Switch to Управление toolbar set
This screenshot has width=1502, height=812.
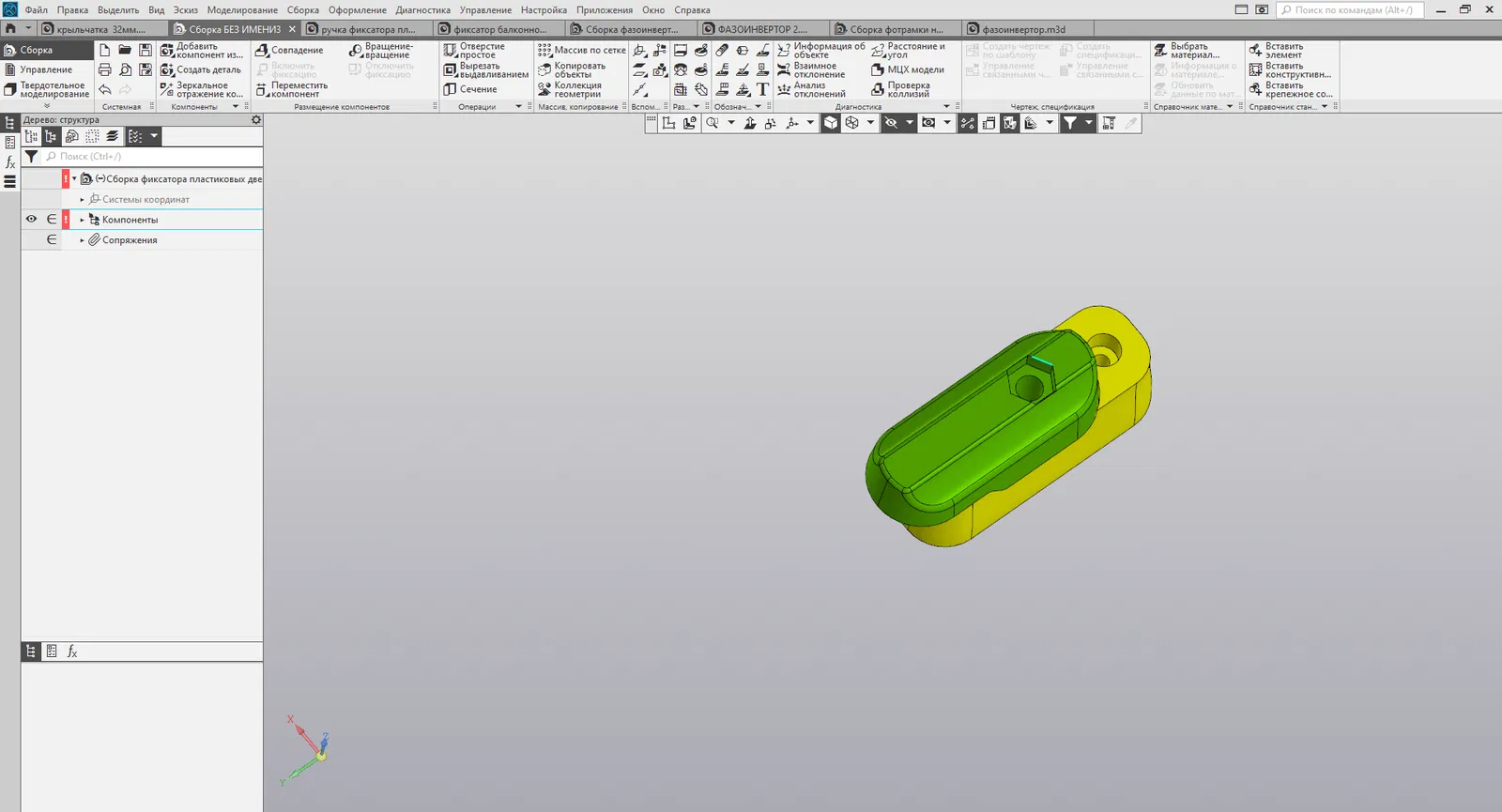click(47, 69)
